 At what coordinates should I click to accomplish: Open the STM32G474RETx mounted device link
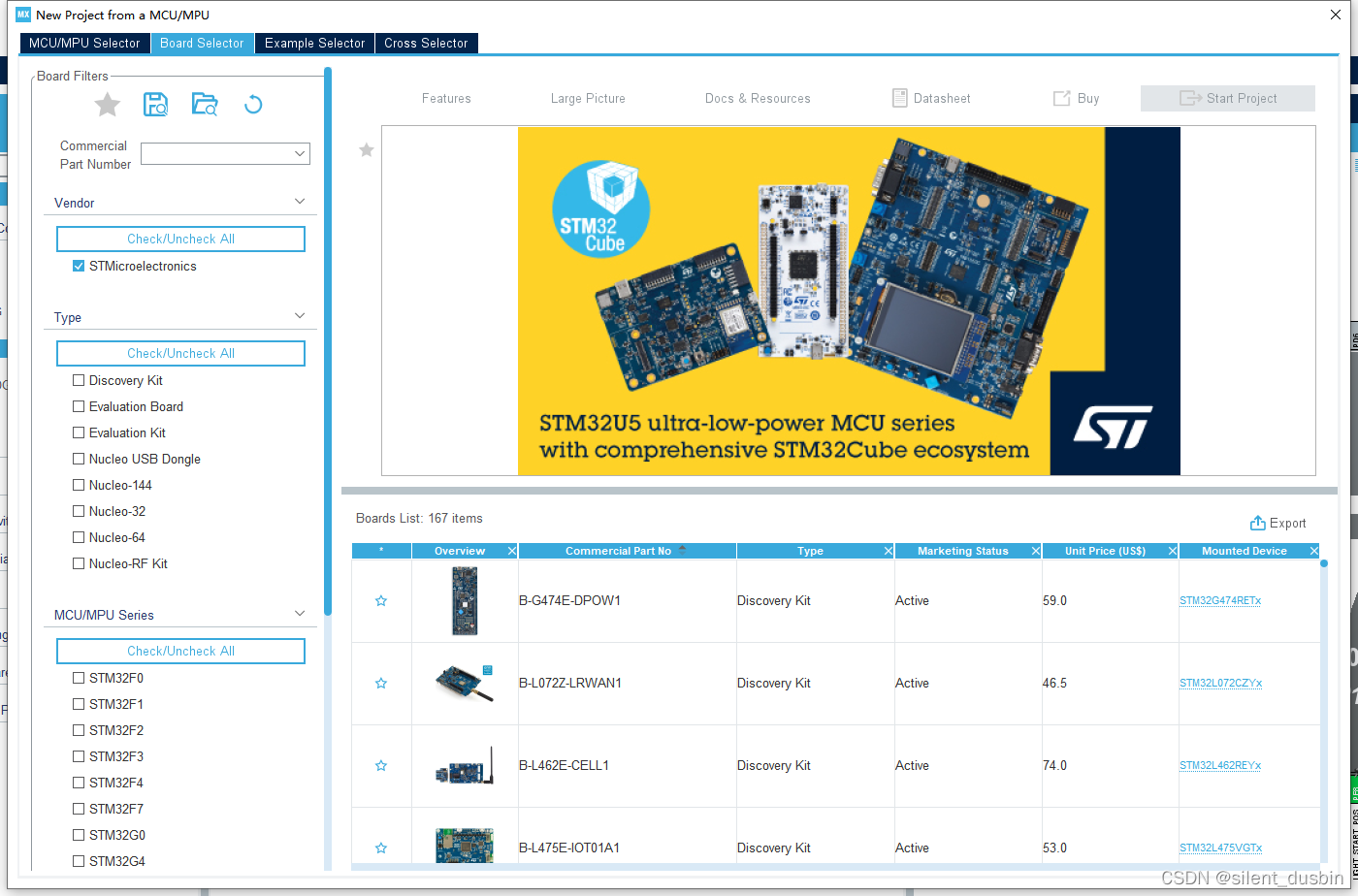[x=1220, y=601]
